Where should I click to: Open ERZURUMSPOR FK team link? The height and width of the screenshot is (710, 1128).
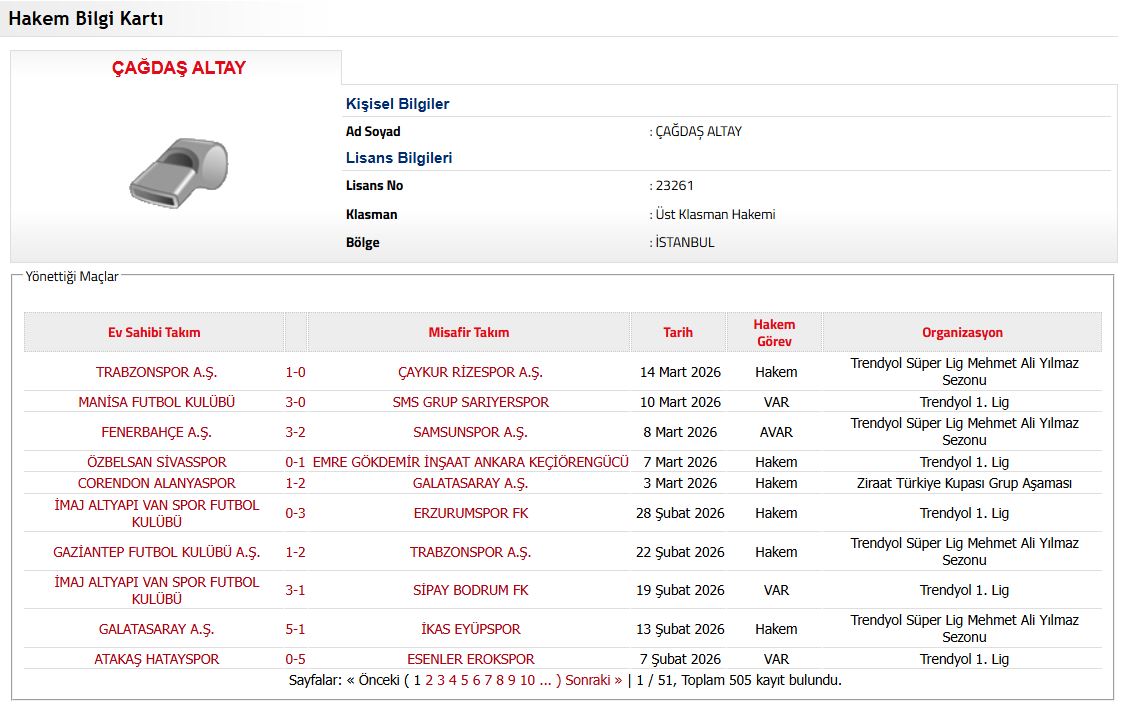point(470,513)
